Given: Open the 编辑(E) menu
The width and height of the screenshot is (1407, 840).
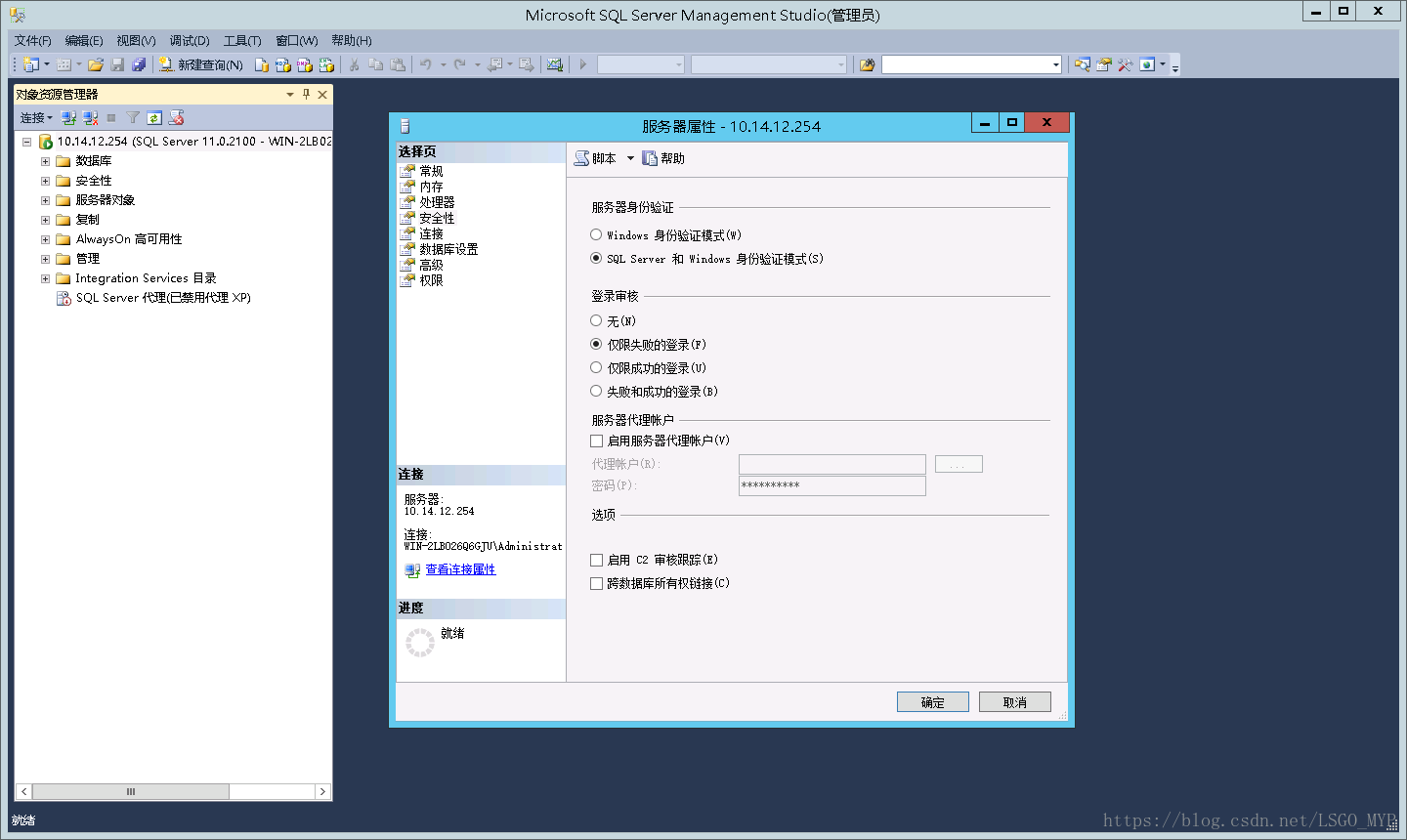Looking at the screenshot, I should coord(84,40).
